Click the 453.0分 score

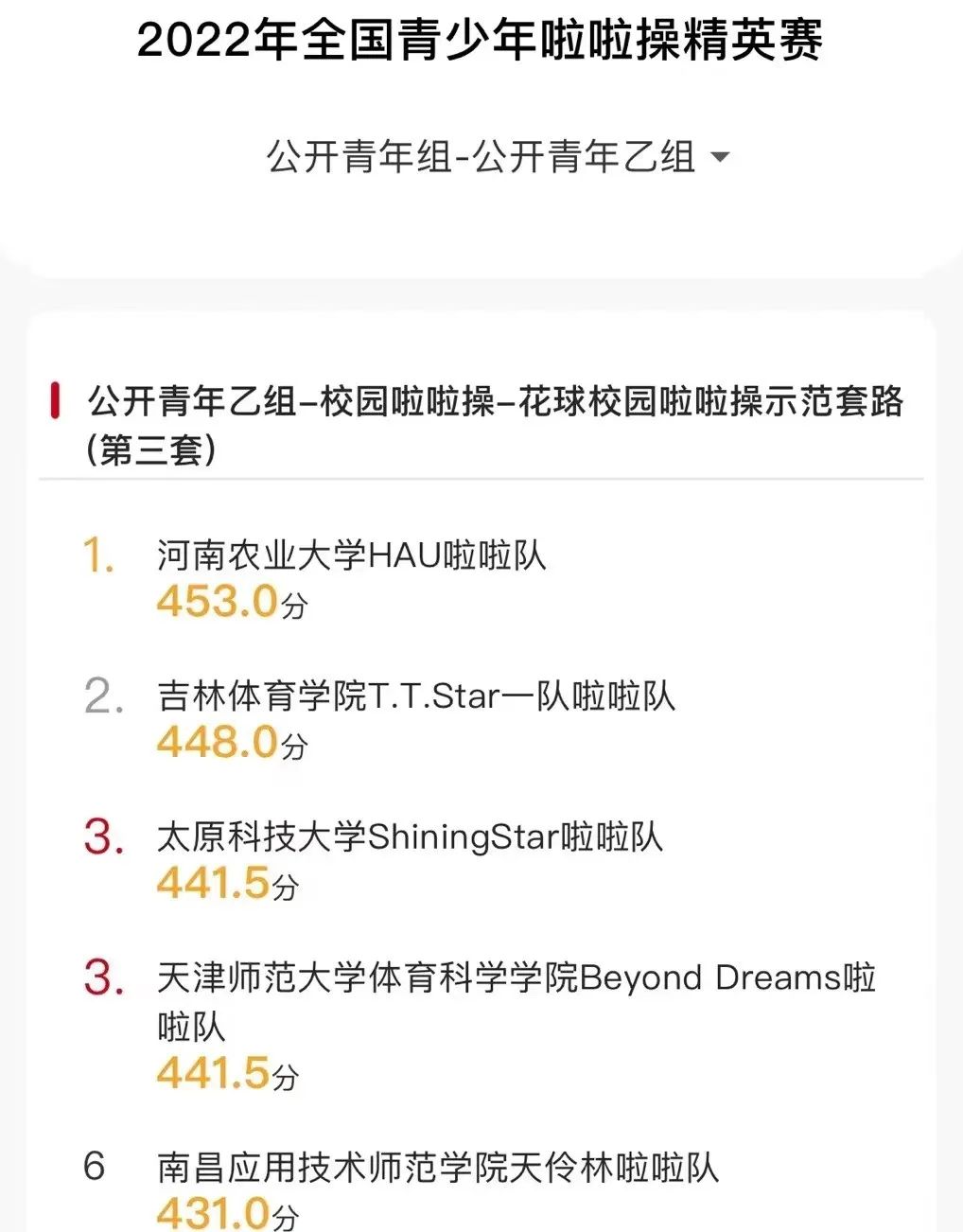pyautogui.click(x=232, y=602)
